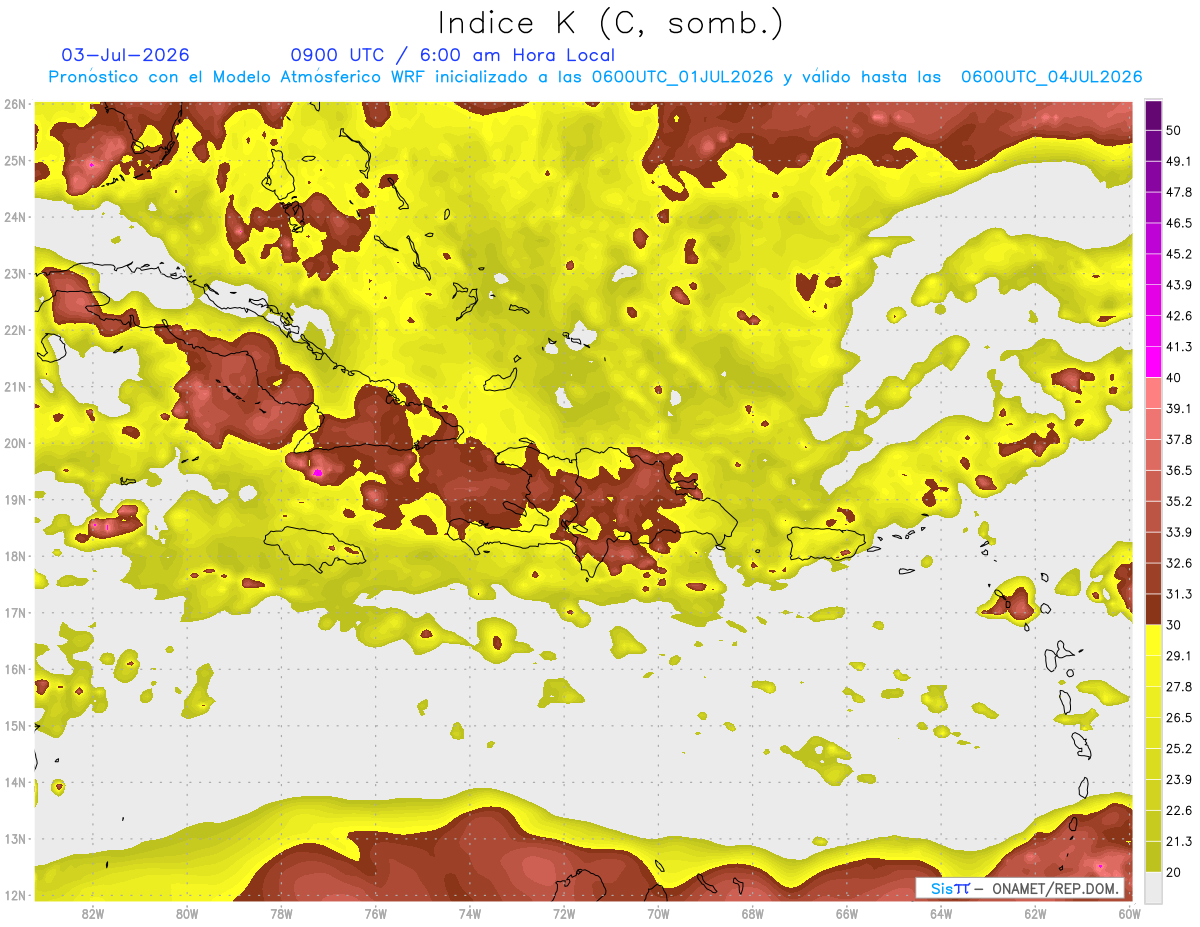The image size is (1200, 927).
Task: Click colorbar value '40'
Action: [x=1173, y=377]
